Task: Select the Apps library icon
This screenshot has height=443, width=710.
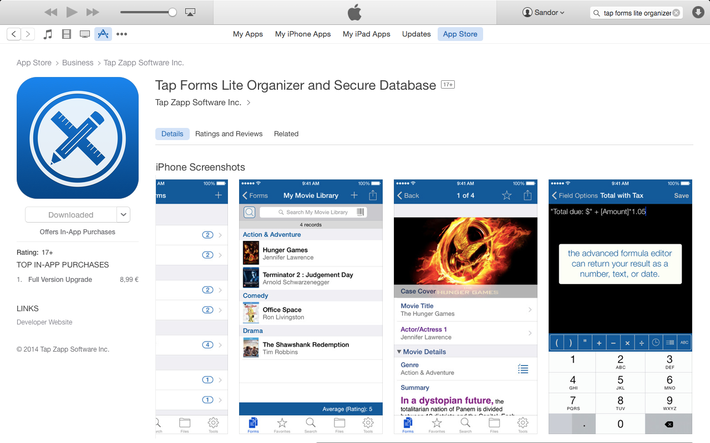Action: coord(102,34)
